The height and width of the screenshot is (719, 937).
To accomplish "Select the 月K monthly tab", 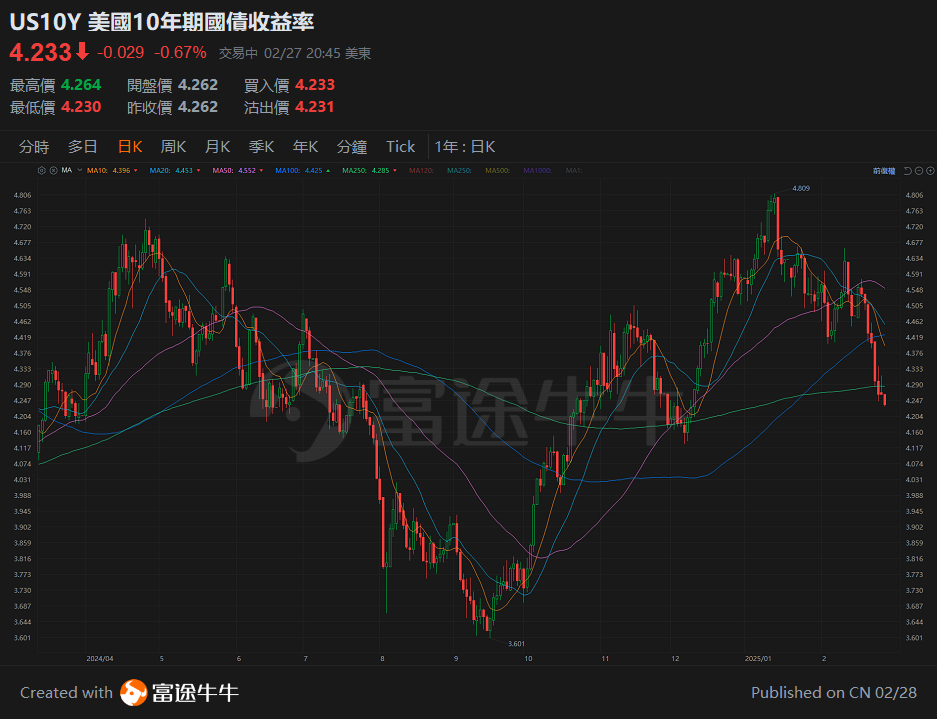I will point(216,146).
